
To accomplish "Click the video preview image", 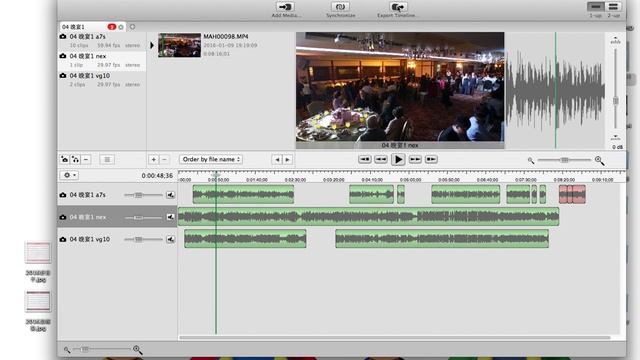I will pyautogui.click(x=400, y=87).
